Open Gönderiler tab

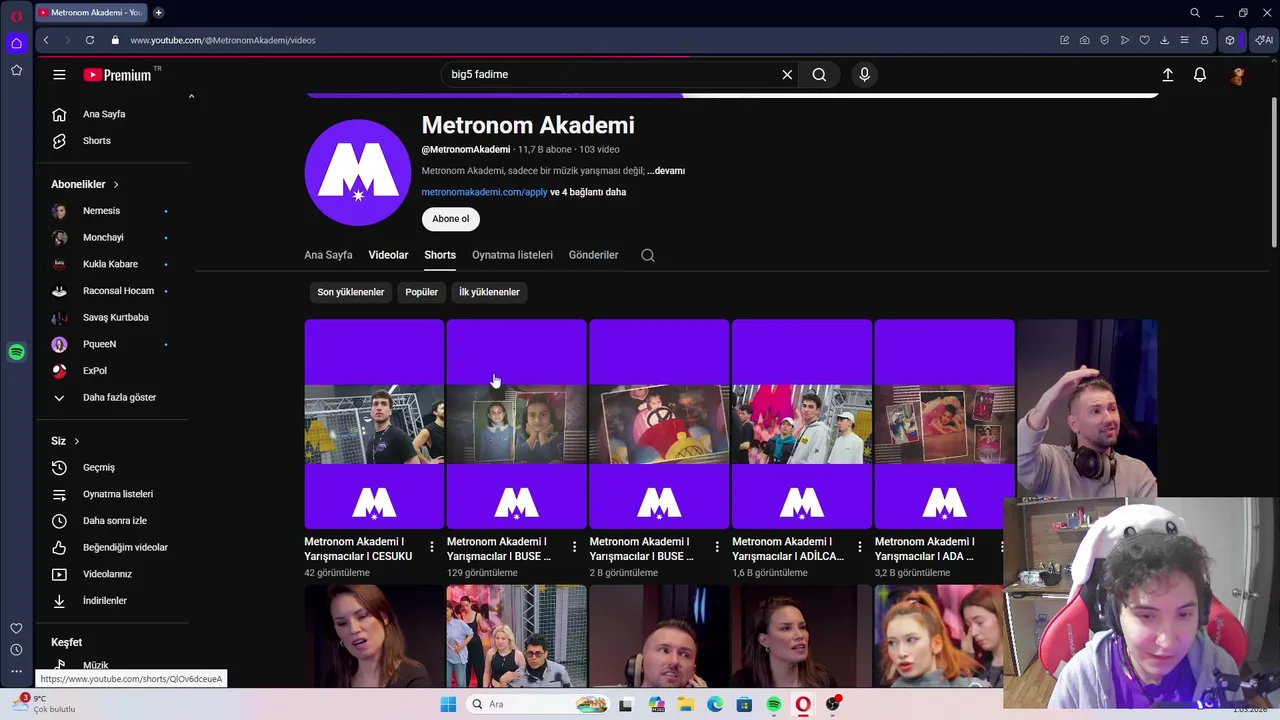coord(594,255)
